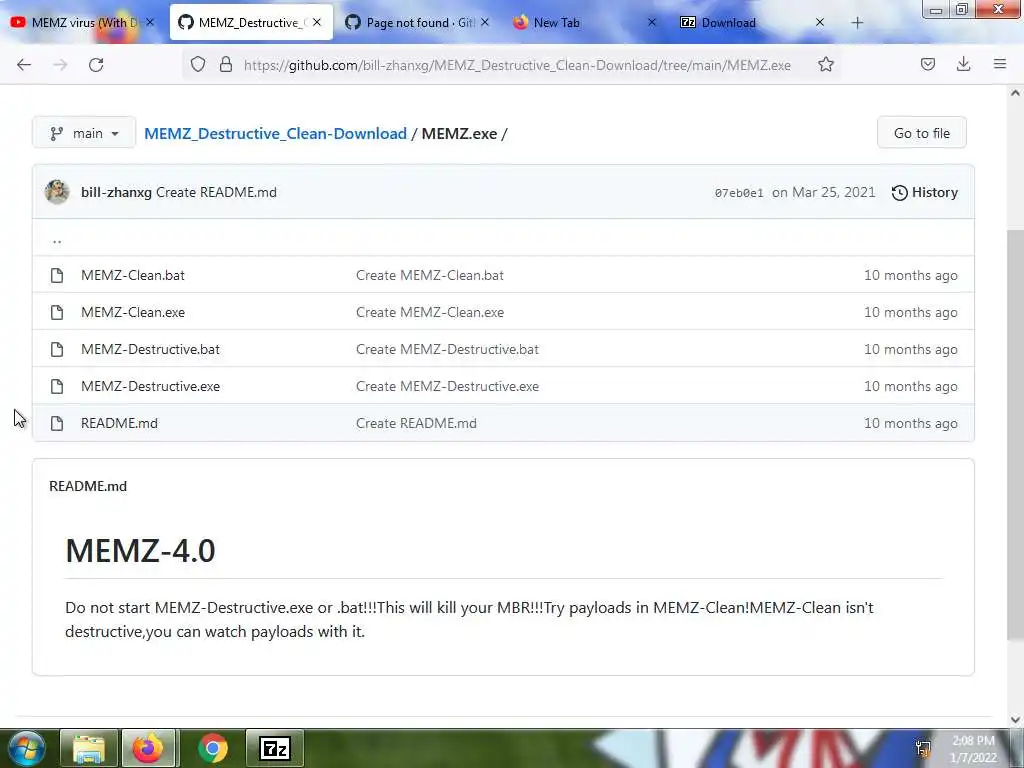Click the page vertical scrollbar

point(1015,434)
